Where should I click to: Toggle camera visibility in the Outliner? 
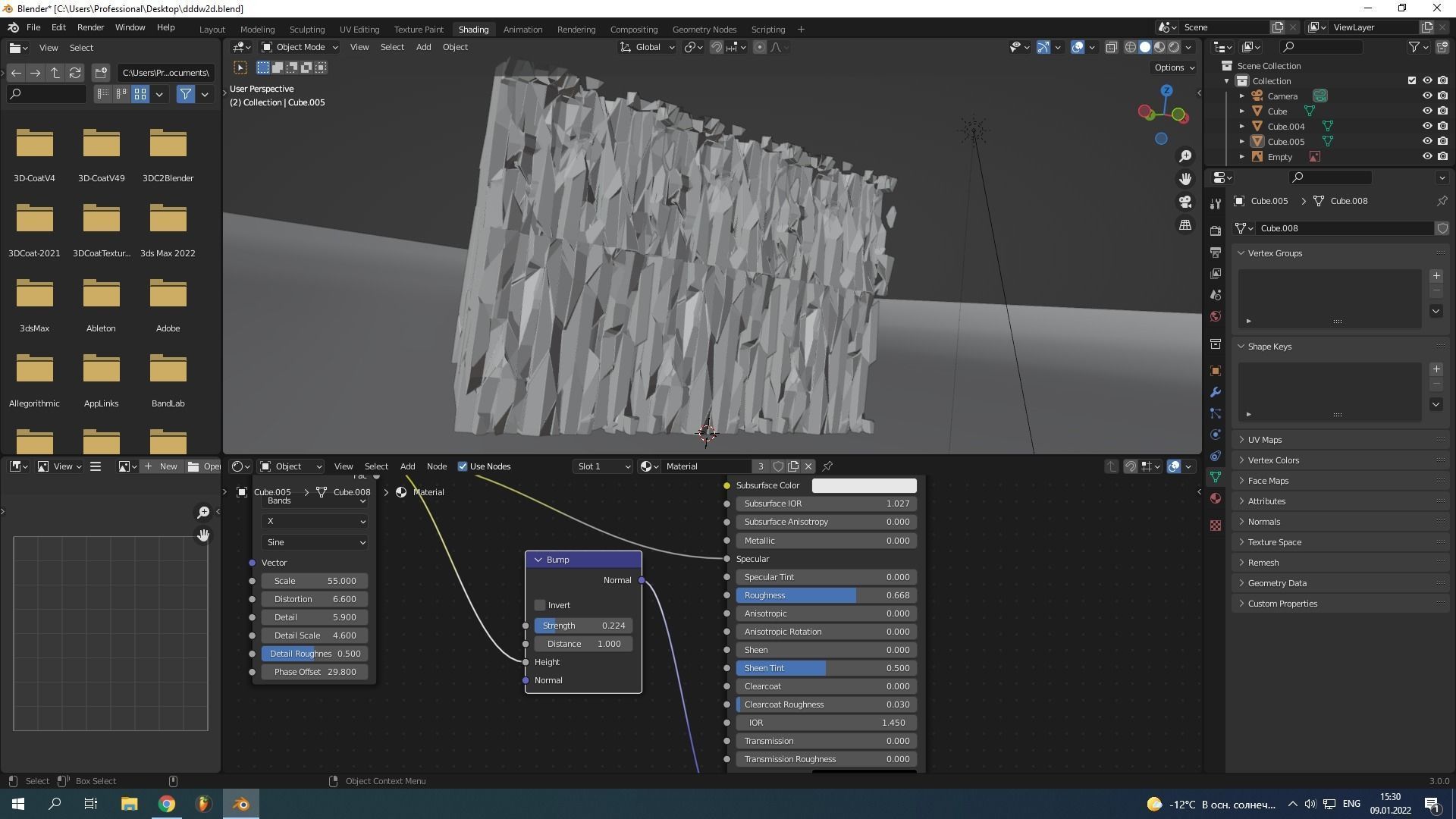pyautogui.click(x=1429, y=96)
